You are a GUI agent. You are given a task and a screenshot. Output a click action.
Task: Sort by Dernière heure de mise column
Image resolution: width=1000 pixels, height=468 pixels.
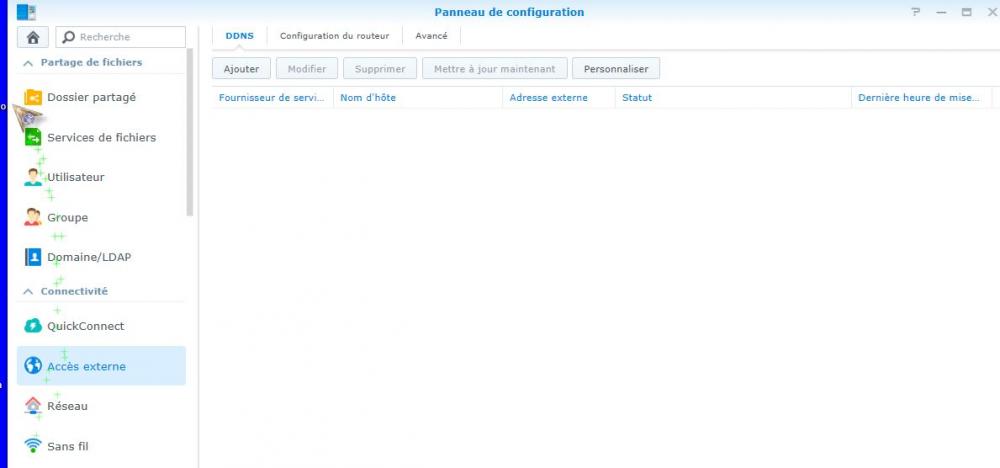pos(922,98)
